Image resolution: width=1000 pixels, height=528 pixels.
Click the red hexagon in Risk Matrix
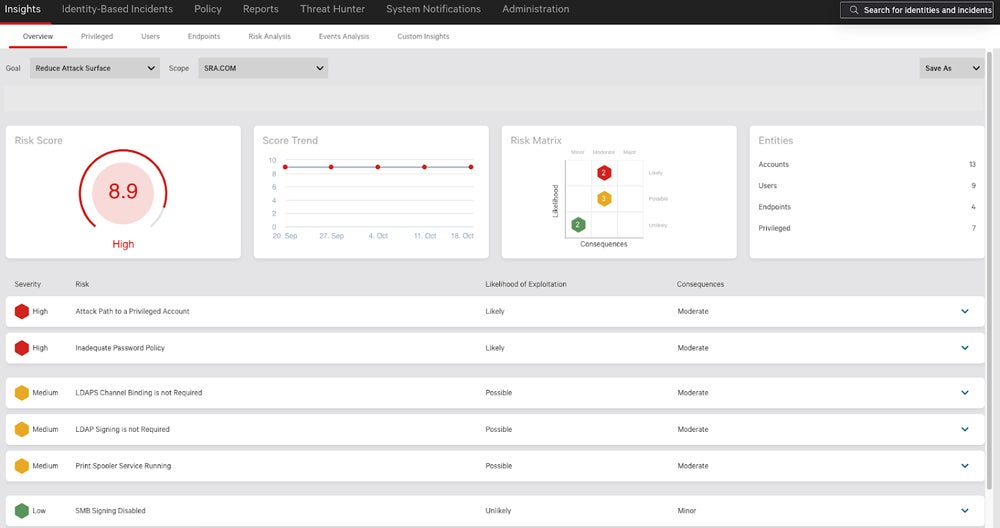603,173
